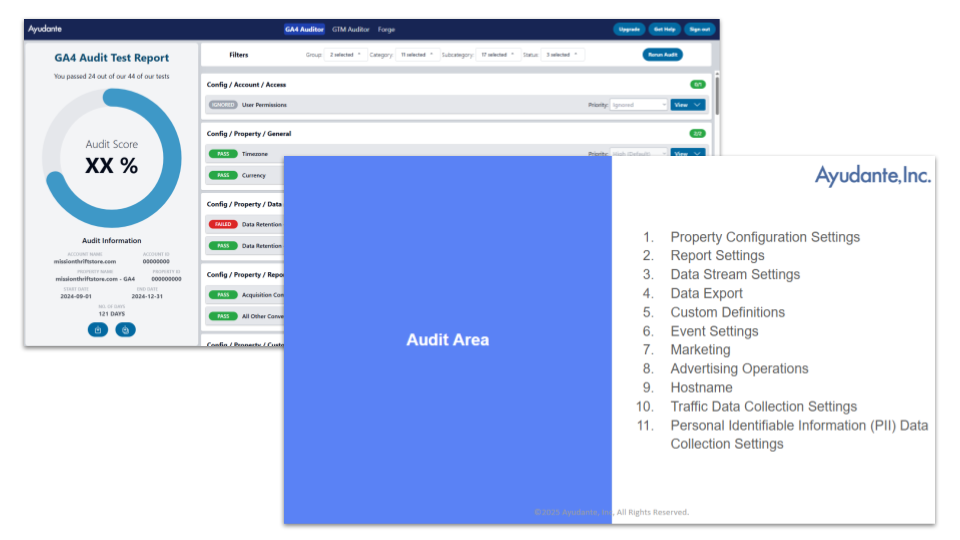Click the 'GA4 Audit Test Report' heading
The image size is (960, 540).
(x=111, y=58)
